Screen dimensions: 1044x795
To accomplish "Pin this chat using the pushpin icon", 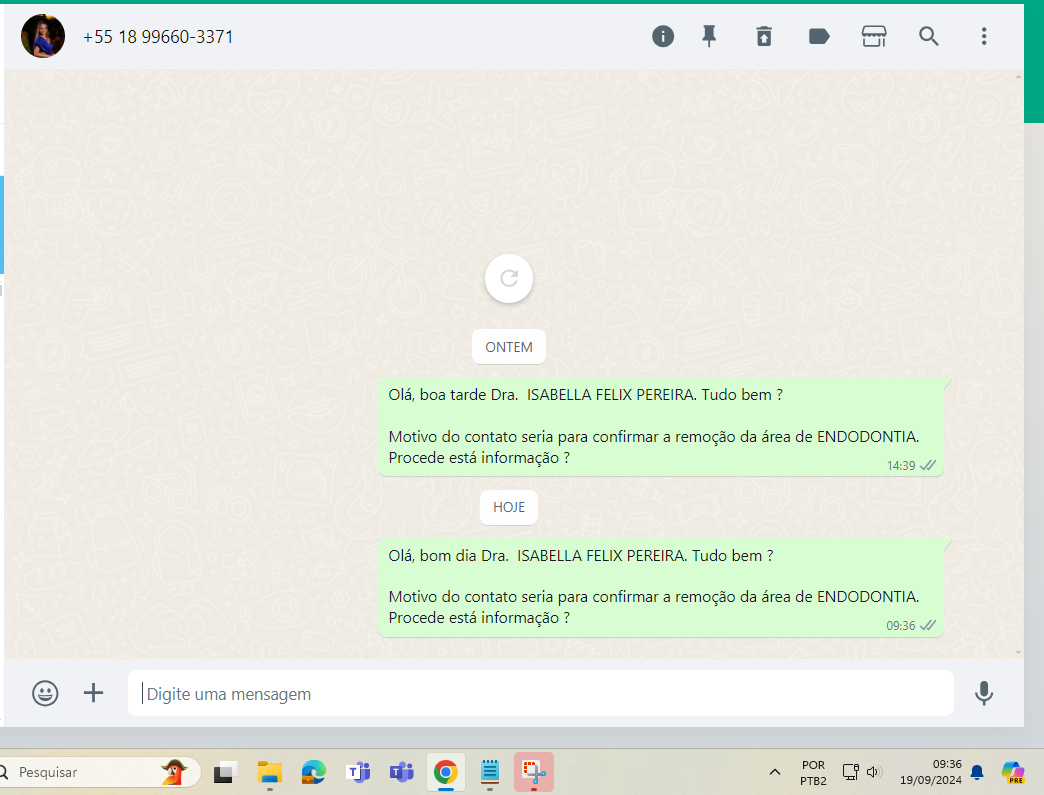I will (709, 37).
